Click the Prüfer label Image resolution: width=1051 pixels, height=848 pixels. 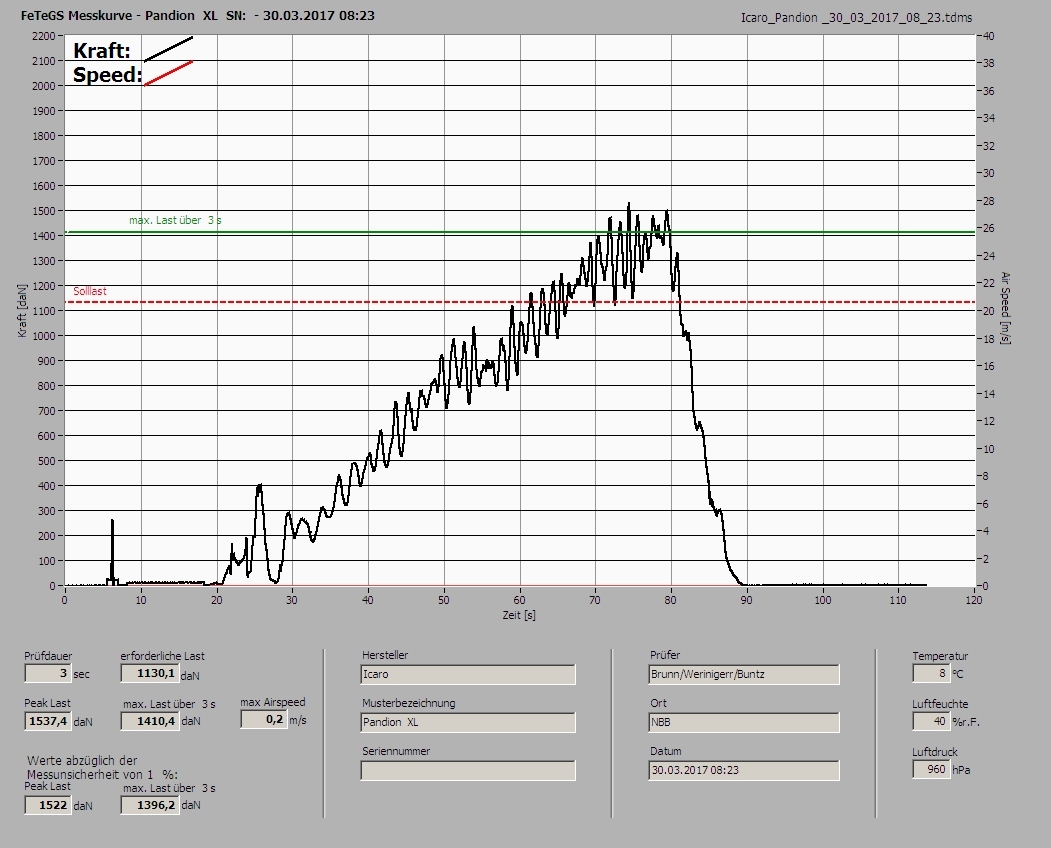[x=665, y=655]
